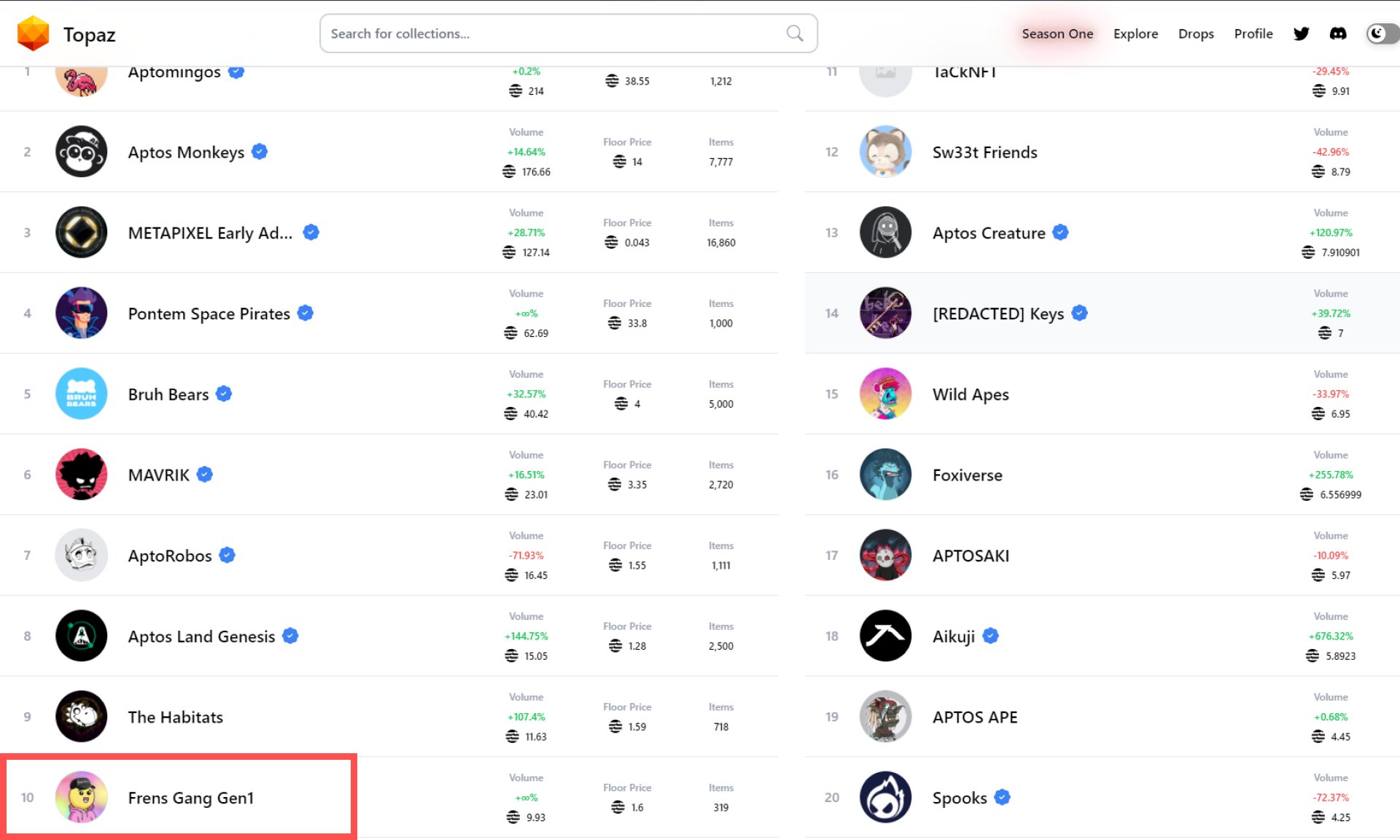Open the [REDACTED] Keys avatar icon
The width and height of the screenshot is (1400, 840).
coord(886,313)
